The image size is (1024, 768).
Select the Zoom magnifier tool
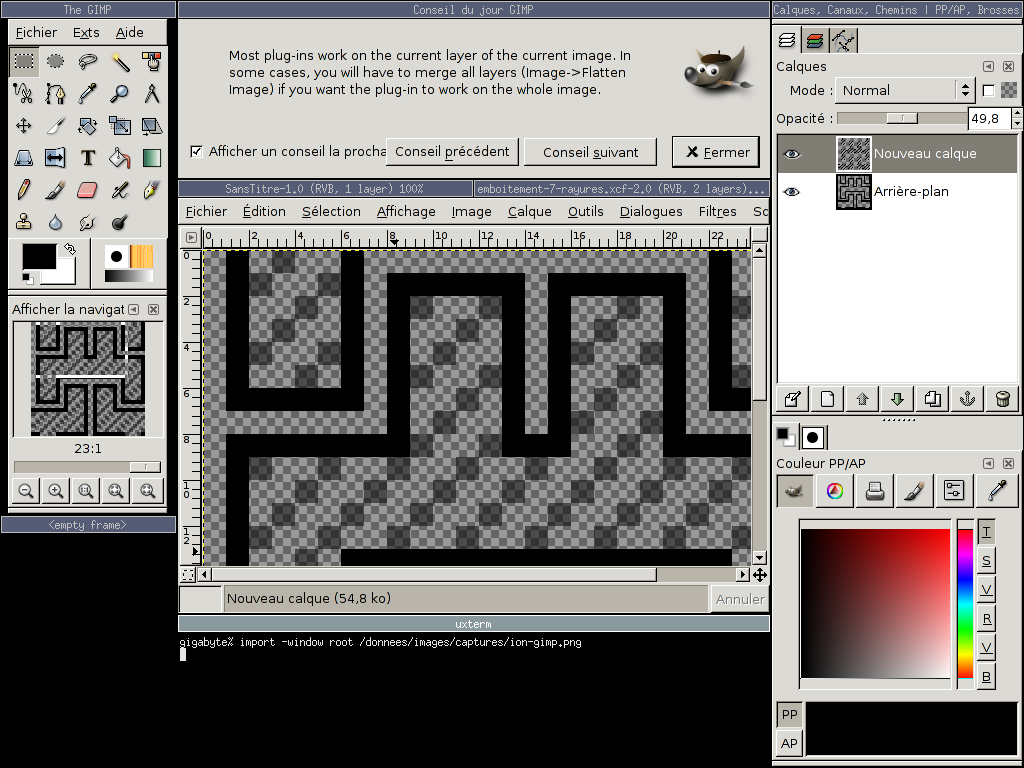120,93
